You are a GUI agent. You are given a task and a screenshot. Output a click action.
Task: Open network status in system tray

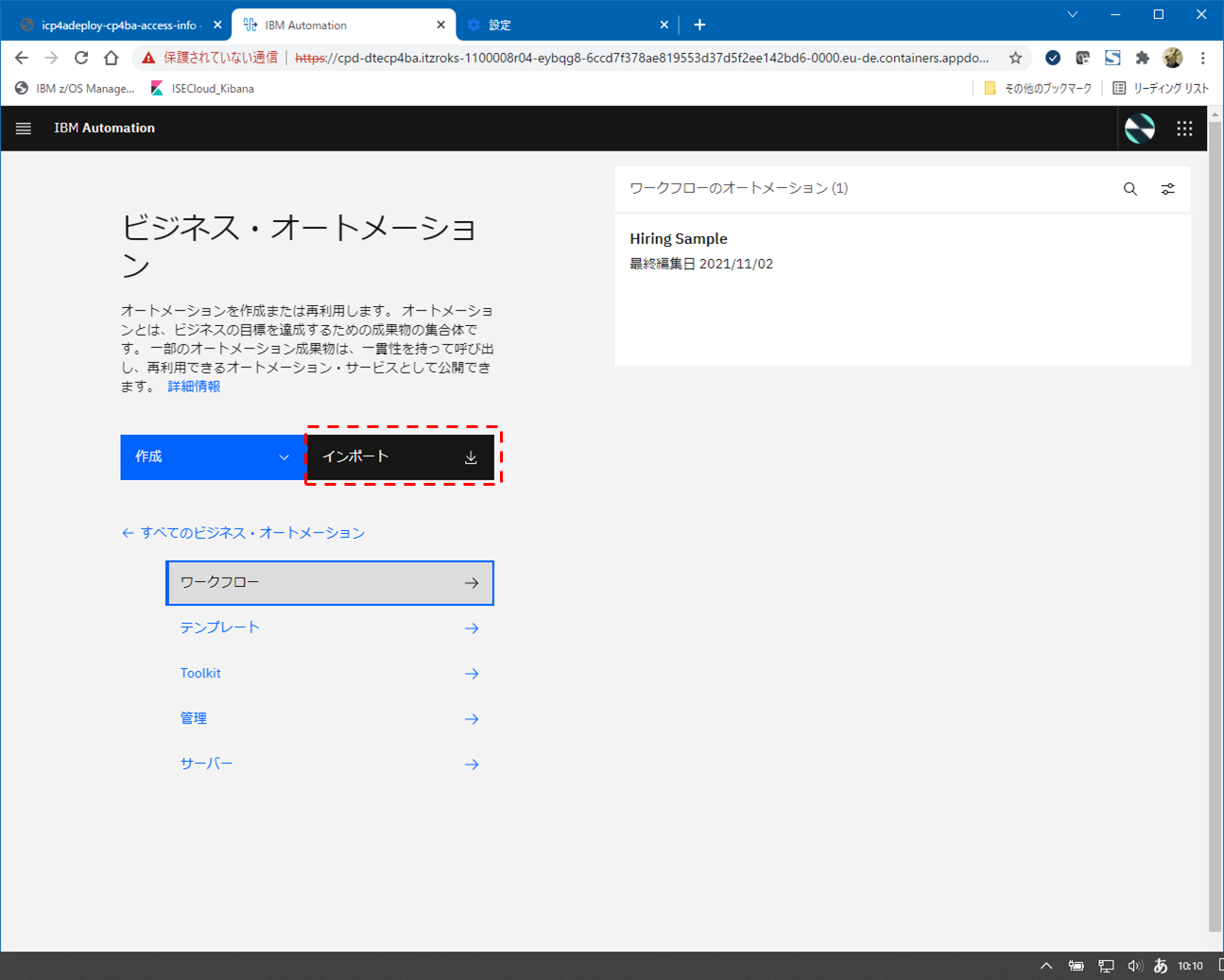coord(1106,966)
